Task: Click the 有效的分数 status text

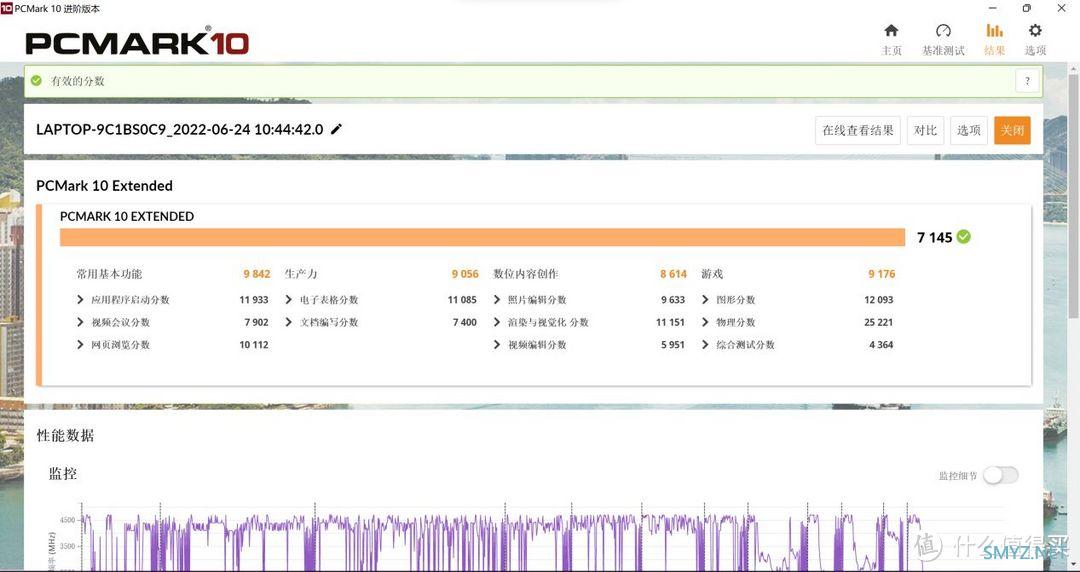Action: [x=77, y=81]
